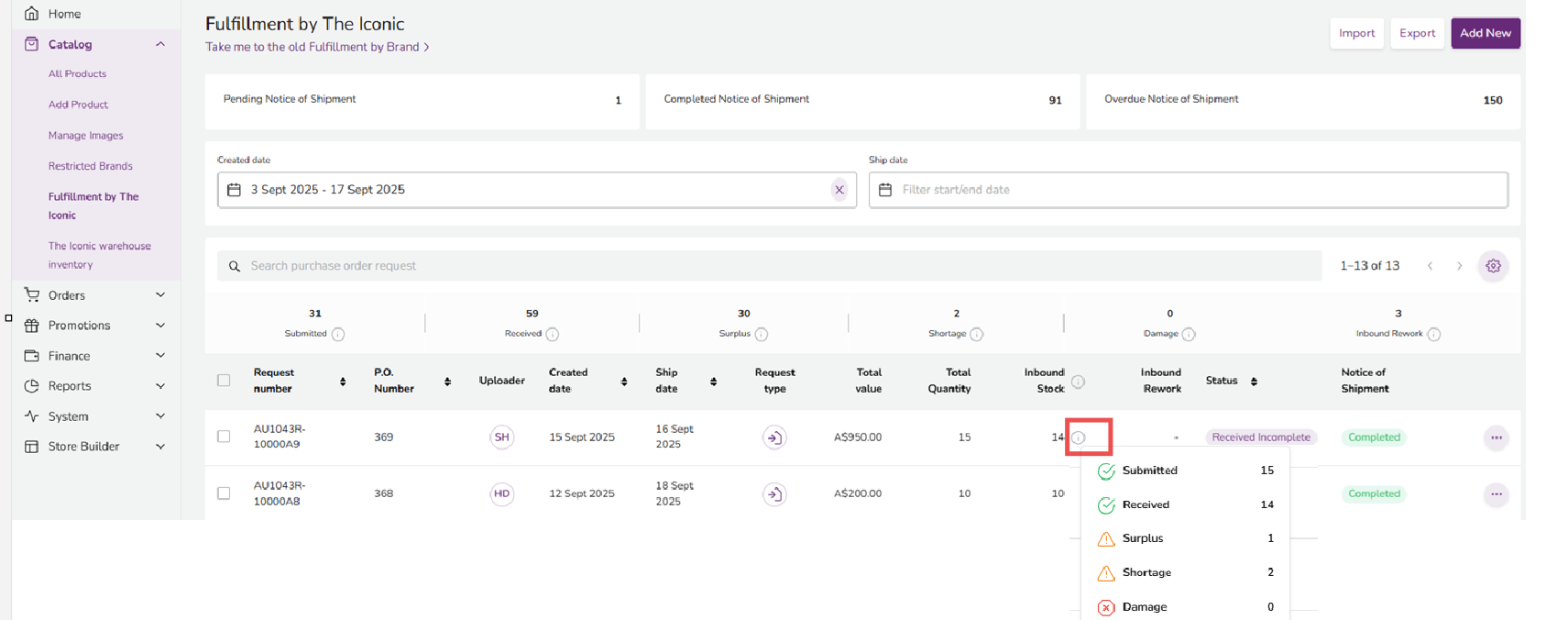This screenshot has height=620, width=1568.
Task: Toggle the select-all checkbox in table header
Action: click(224, 381)
